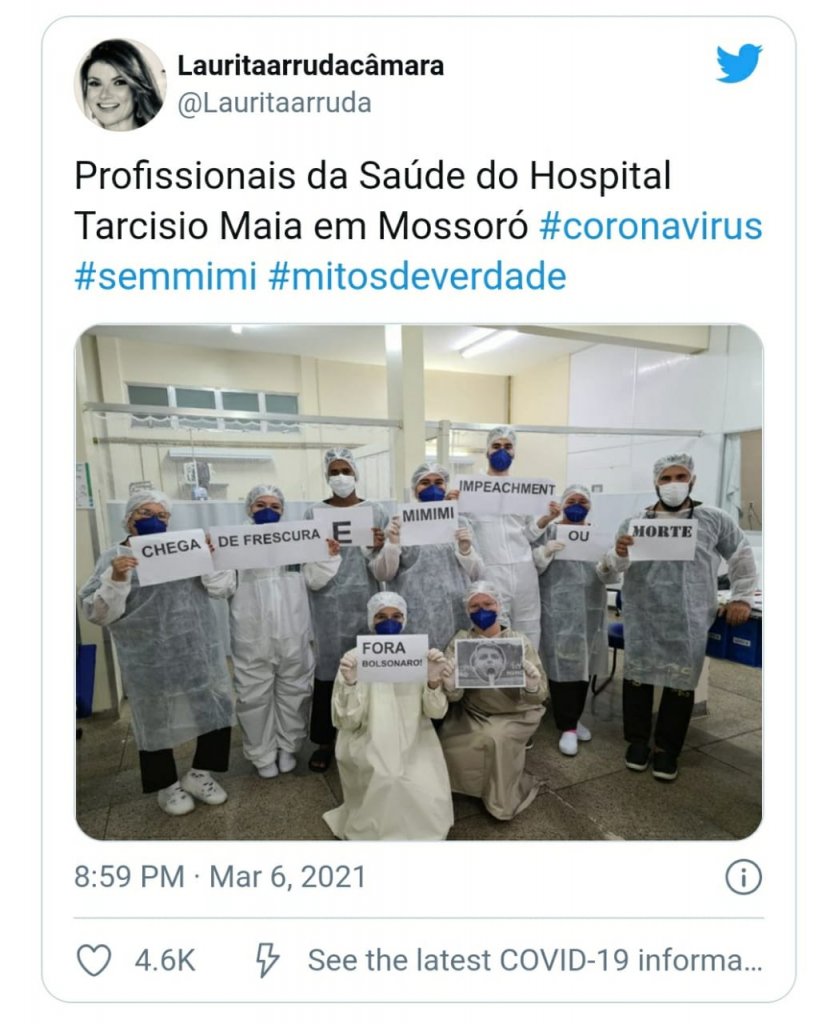Click See the latest COVID-19 information link
Image resolution: width=830 pixels, height=1024 pixels.
(x=535, y=961)
